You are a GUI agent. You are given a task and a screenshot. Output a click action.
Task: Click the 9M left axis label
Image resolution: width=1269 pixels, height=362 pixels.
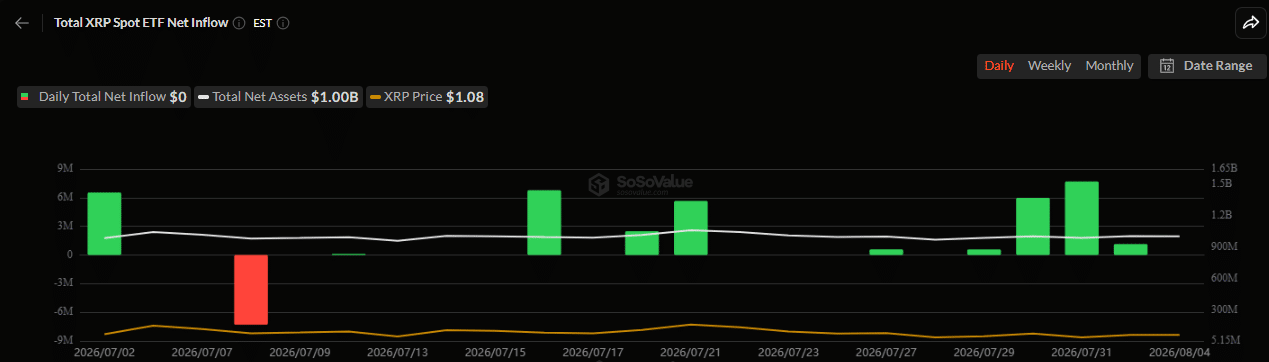click(64, 168)
